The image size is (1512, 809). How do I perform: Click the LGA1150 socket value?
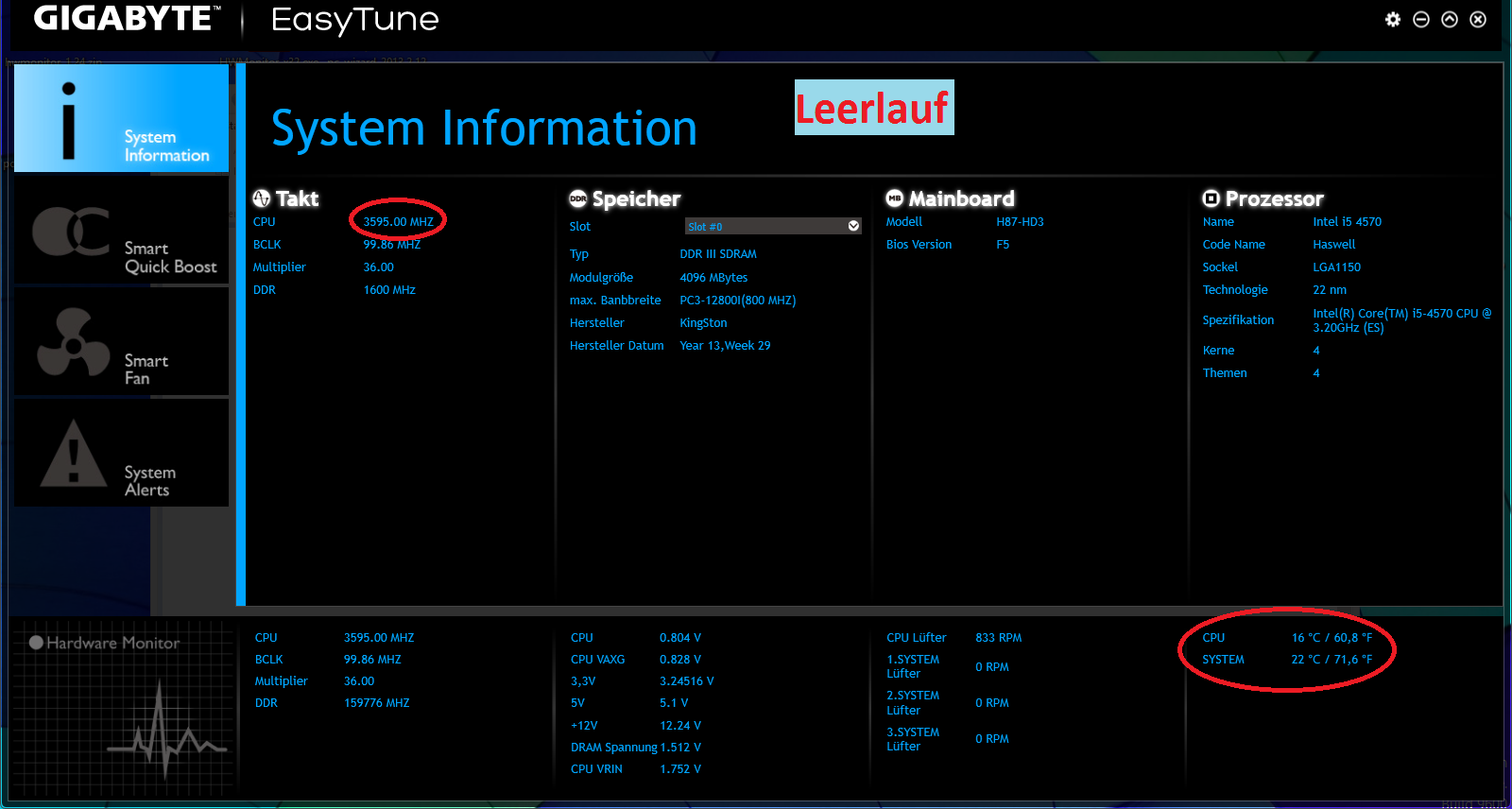click(x=1336, y=267)
